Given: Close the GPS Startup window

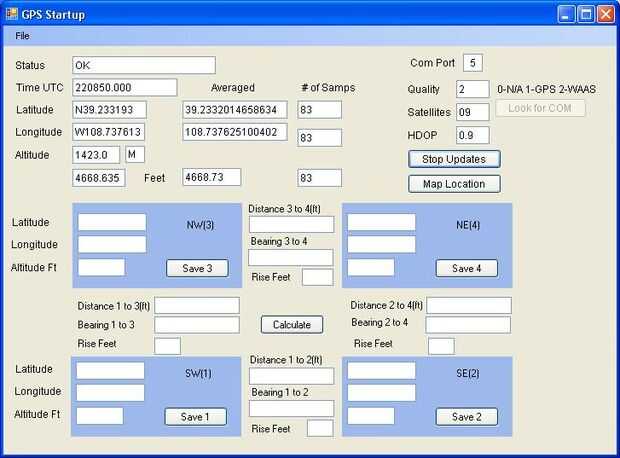Looking at the screenshot, I should (606, 15).
